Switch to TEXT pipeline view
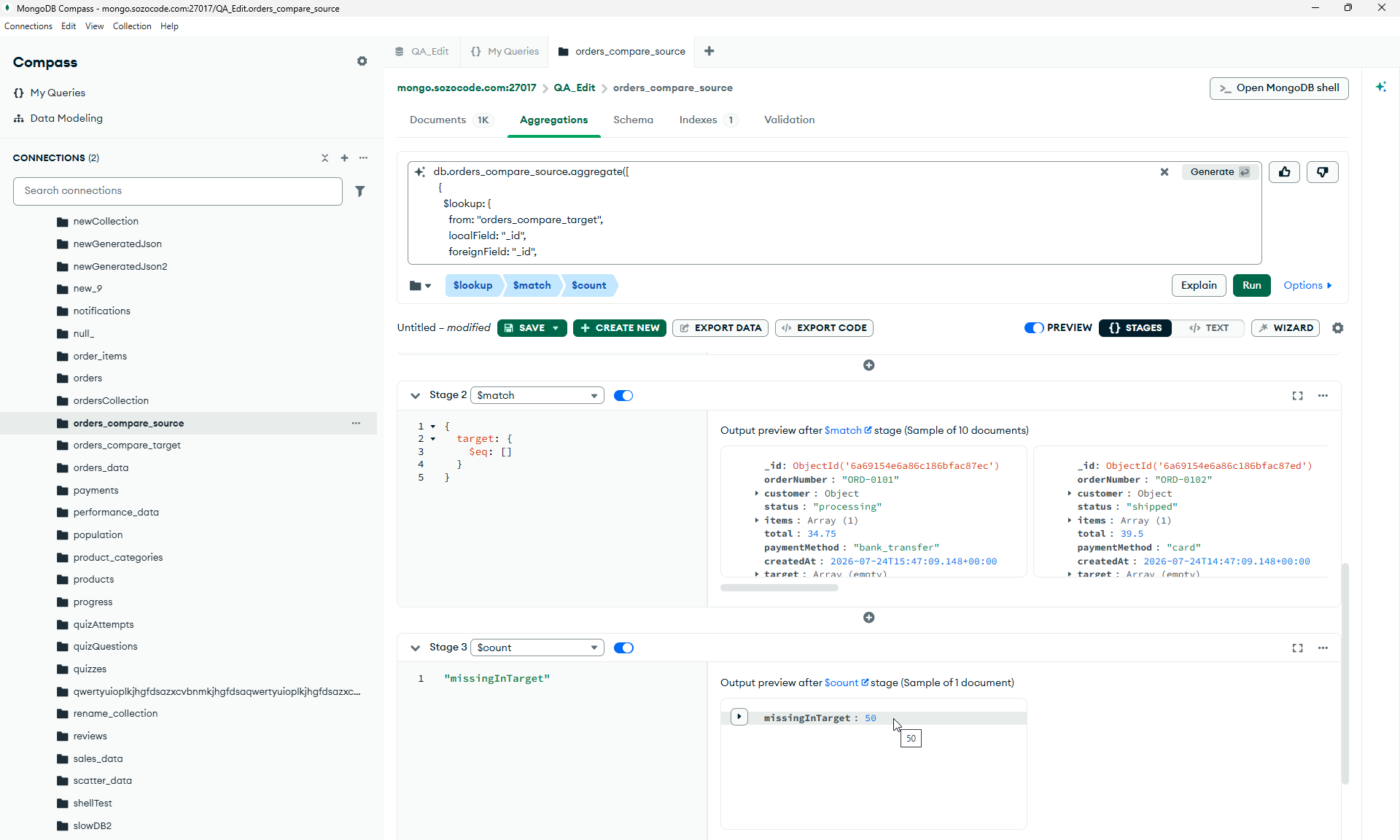The image size is (1400, 840). click(1208, 328)
